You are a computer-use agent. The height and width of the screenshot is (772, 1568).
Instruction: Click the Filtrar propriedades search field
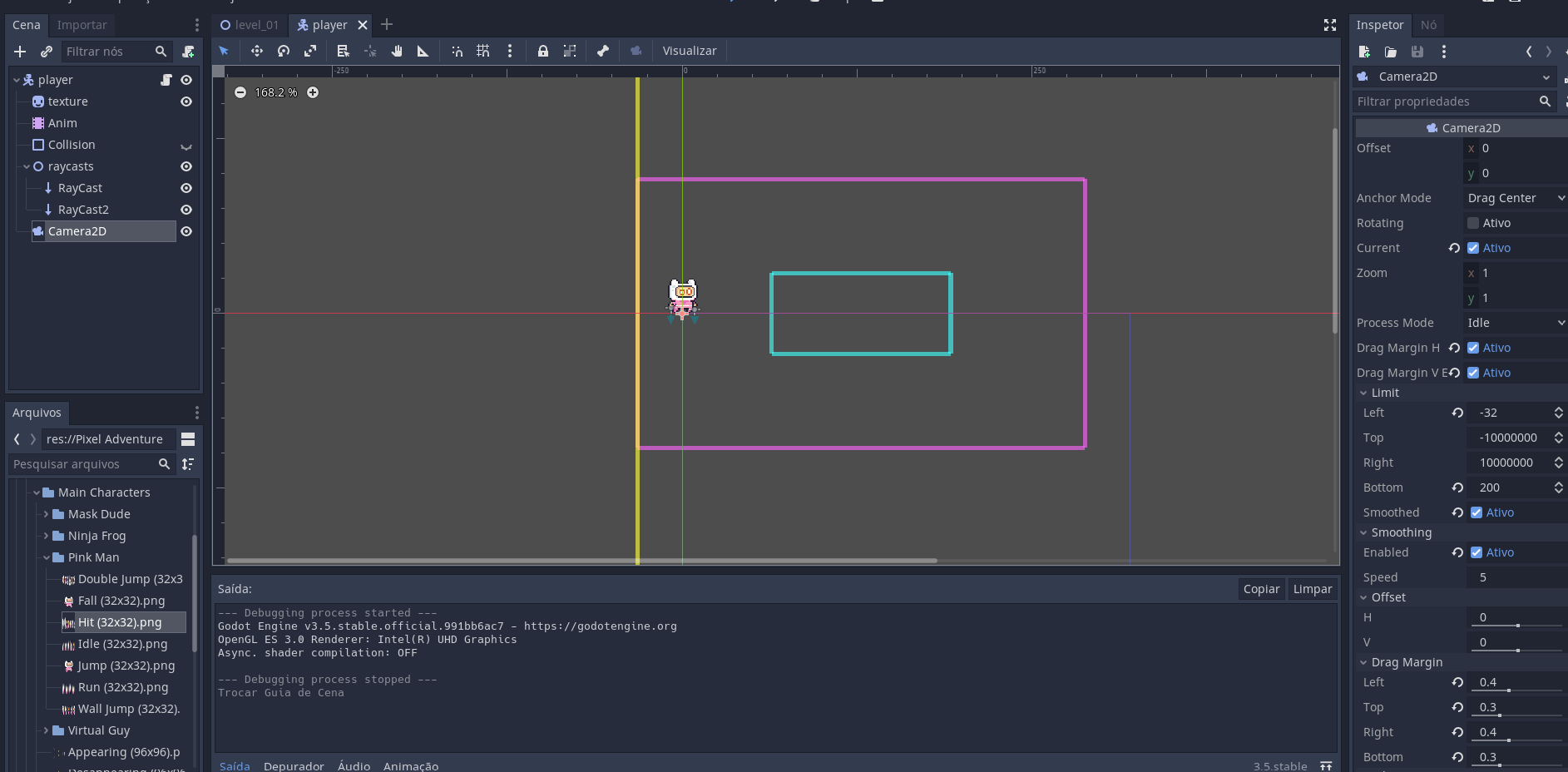tap(1452, 101)
